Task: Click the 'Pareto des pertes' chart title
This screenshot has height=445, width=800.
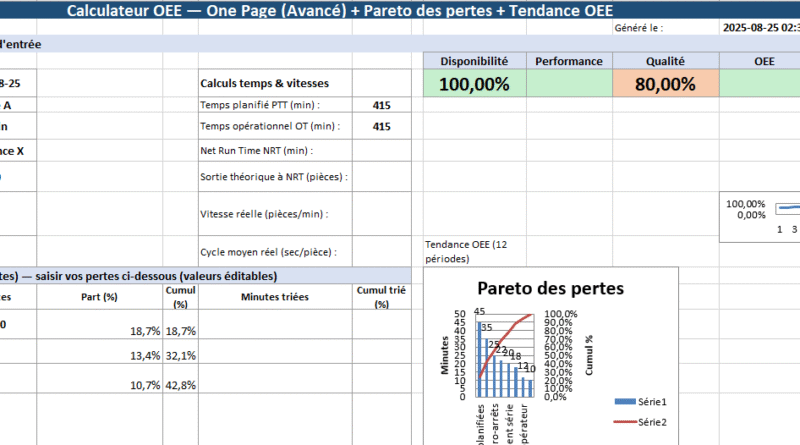Action: [x=551, y=288]
